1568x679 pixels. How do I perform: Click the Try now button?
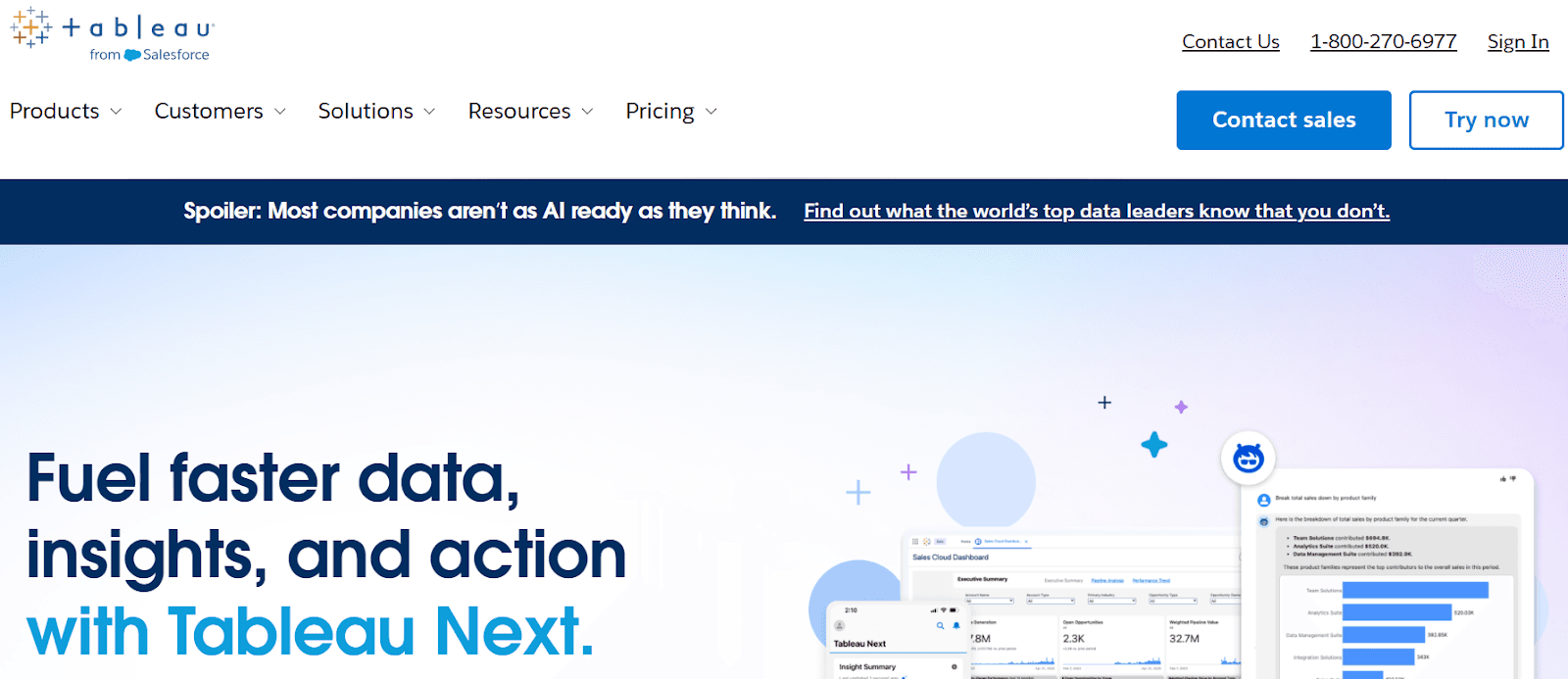pos(1486,120)
